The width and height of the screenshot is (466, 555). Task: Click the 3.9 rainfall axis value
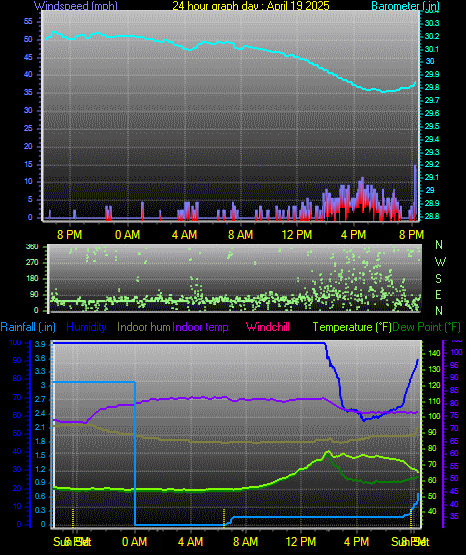click(x=40, y=345)
